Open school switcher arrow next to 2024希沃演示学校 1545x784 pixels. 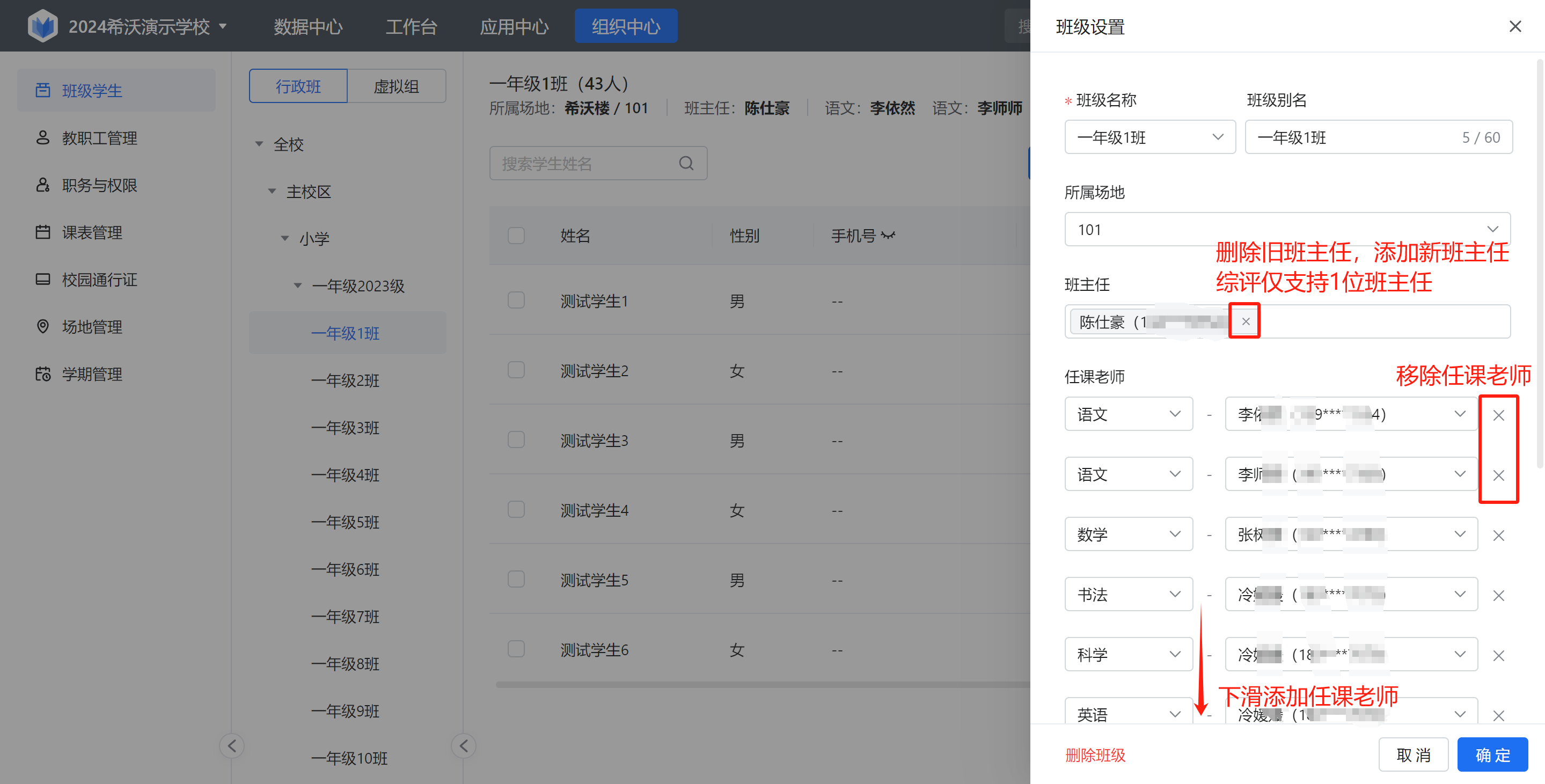click(223, 26)
